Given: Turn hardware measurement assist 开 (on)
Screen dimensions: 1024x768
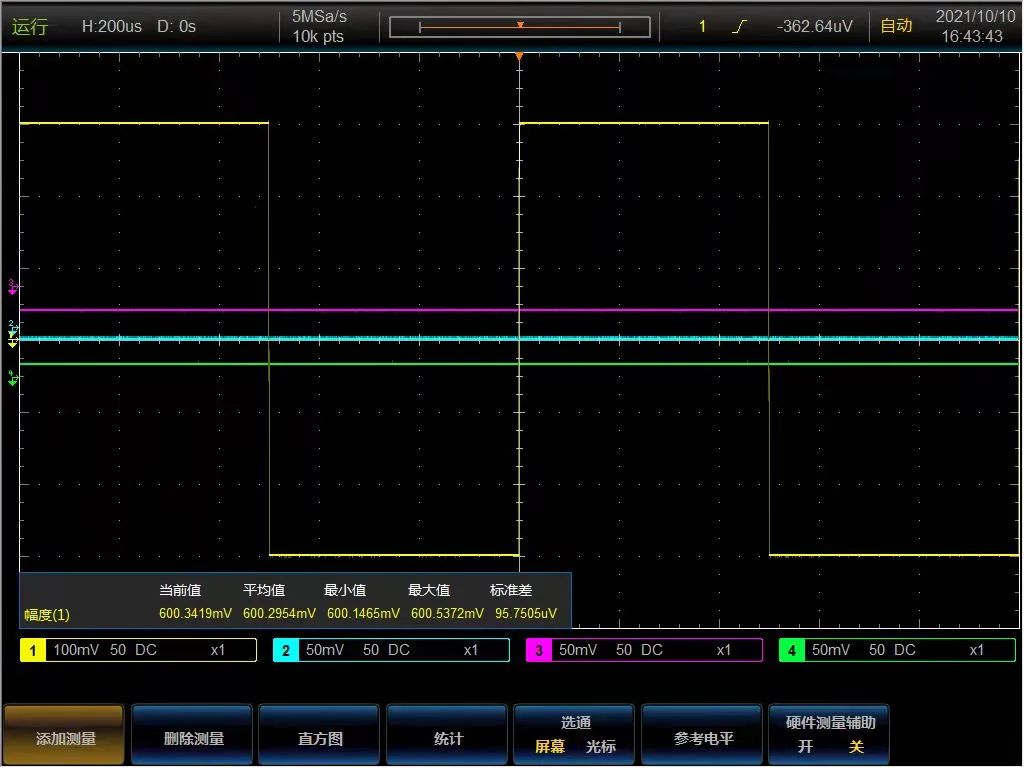Looking at the screenshot, I should coord(805,747).
